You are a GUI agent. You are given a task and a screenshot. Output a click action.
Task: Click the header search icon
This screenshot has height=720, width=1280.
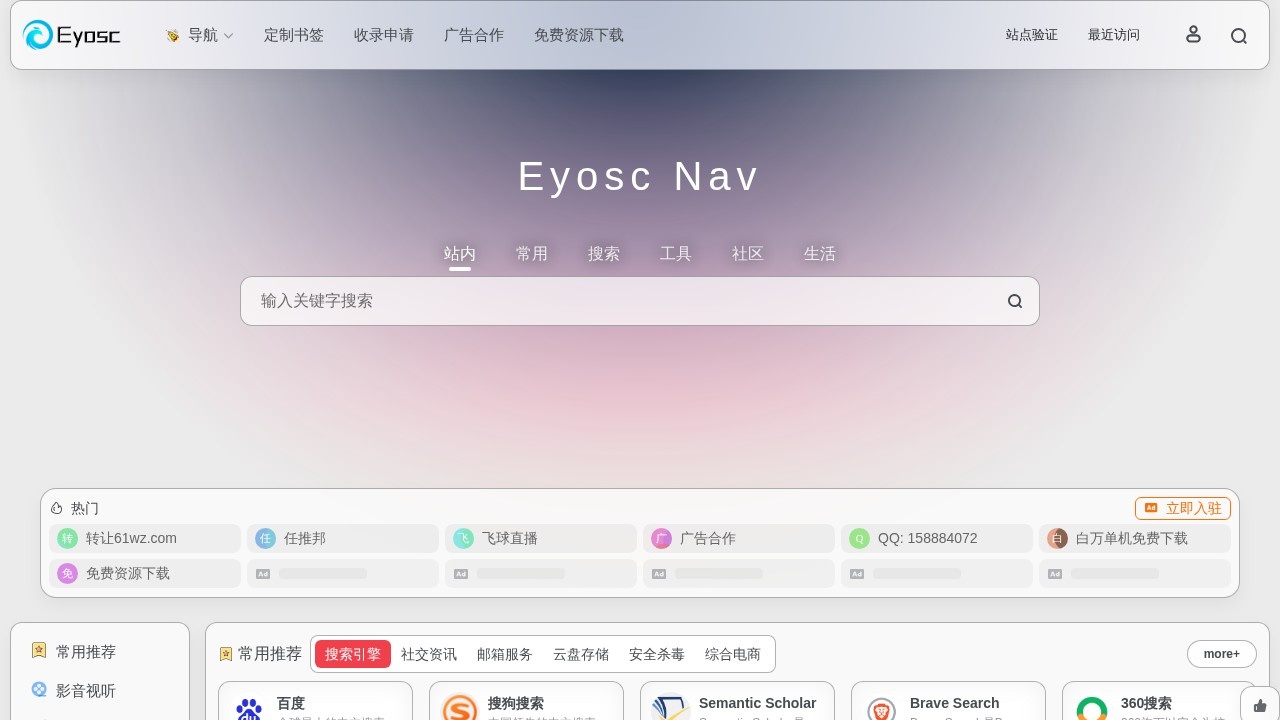click(x=1239, y=36)
